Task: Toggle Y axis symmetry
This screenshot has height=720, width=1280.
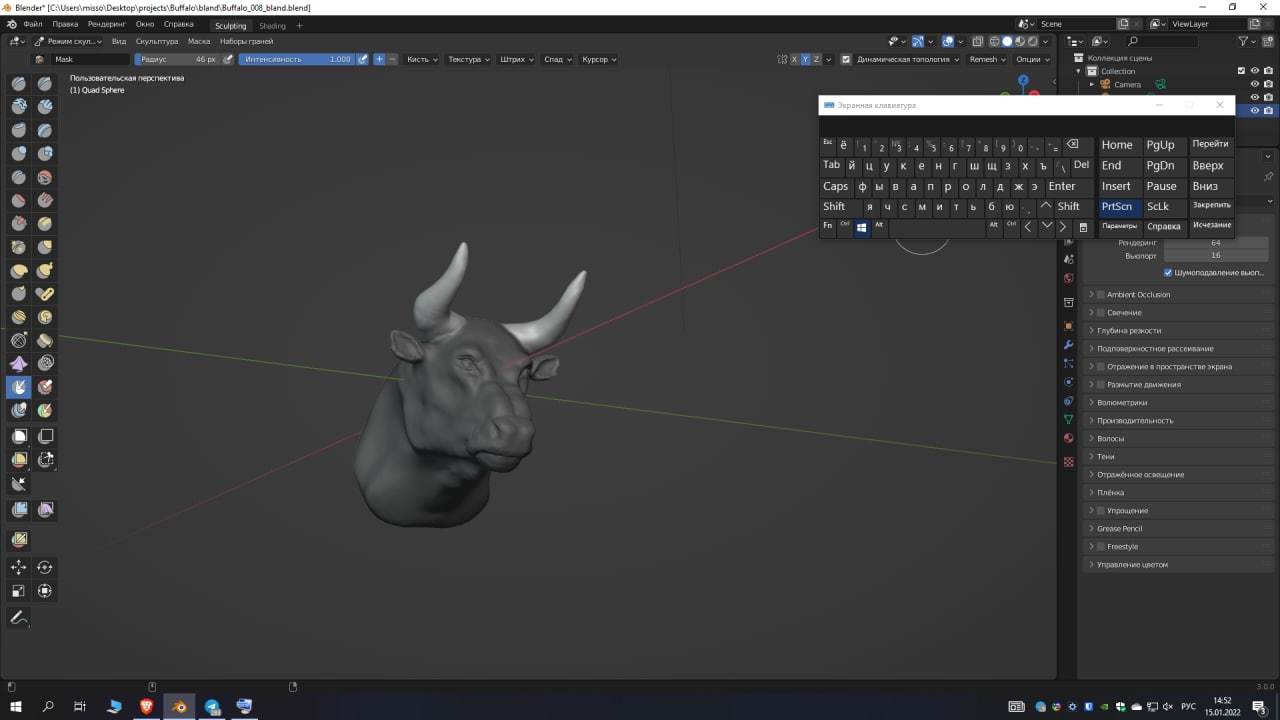Action: coord(806,59)
